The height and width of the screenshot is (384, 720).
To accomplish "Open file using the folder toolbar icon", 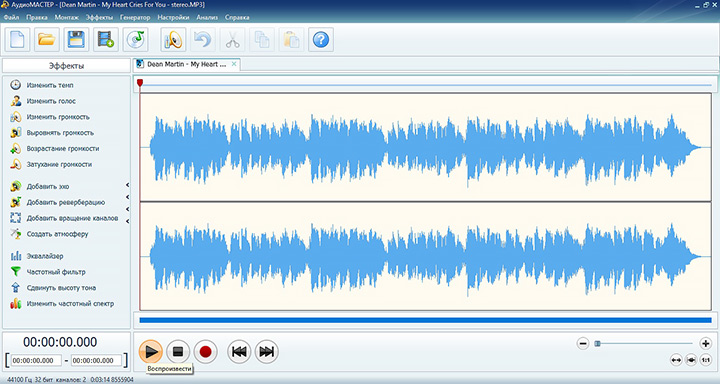I will coord(47,40).
